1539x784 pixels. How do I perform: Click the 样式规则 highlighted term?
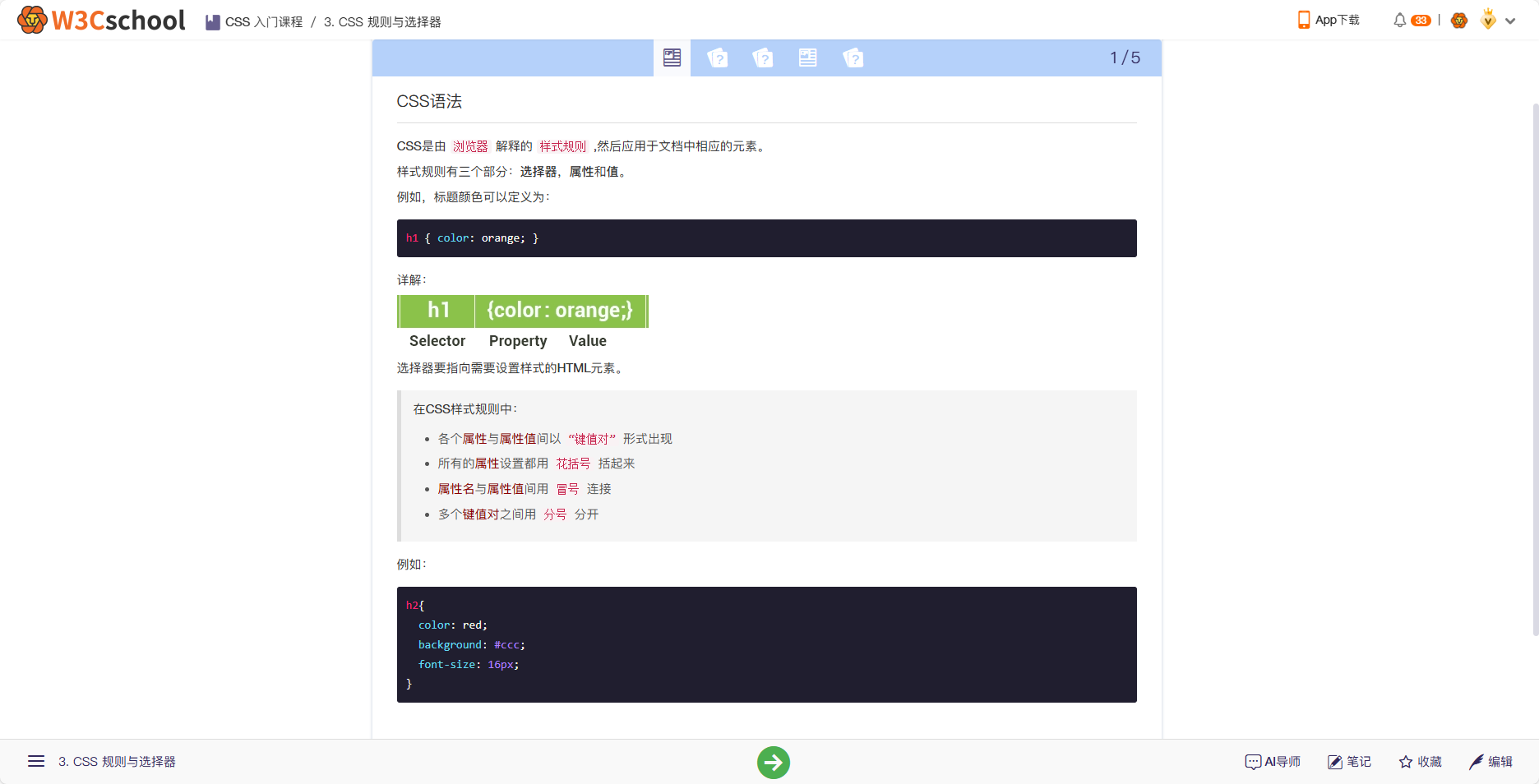pyautogui.click(x=563, y=146)
